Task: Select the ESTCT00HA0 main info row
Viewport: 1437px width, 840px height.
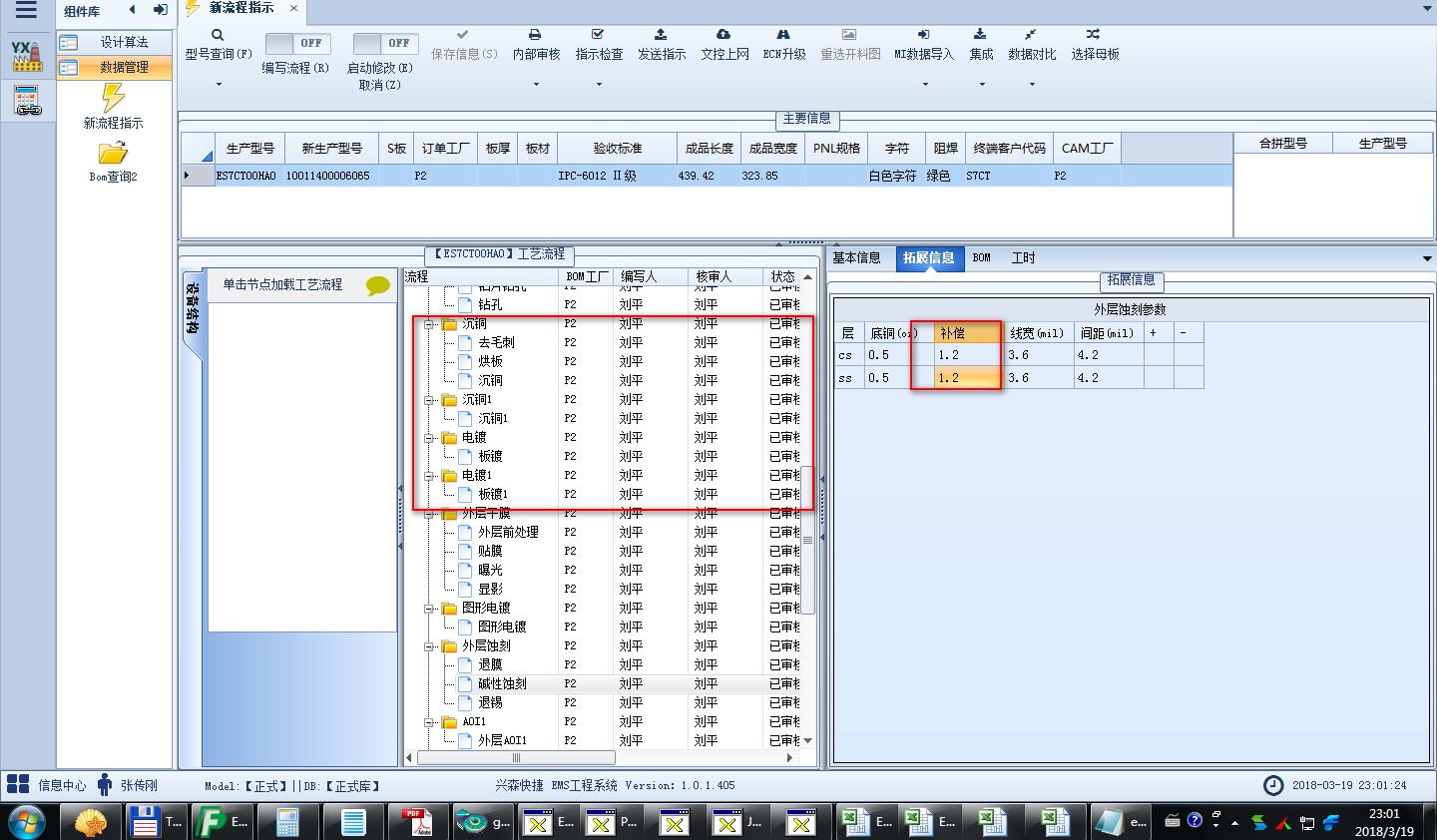Action: pos(707,176)
